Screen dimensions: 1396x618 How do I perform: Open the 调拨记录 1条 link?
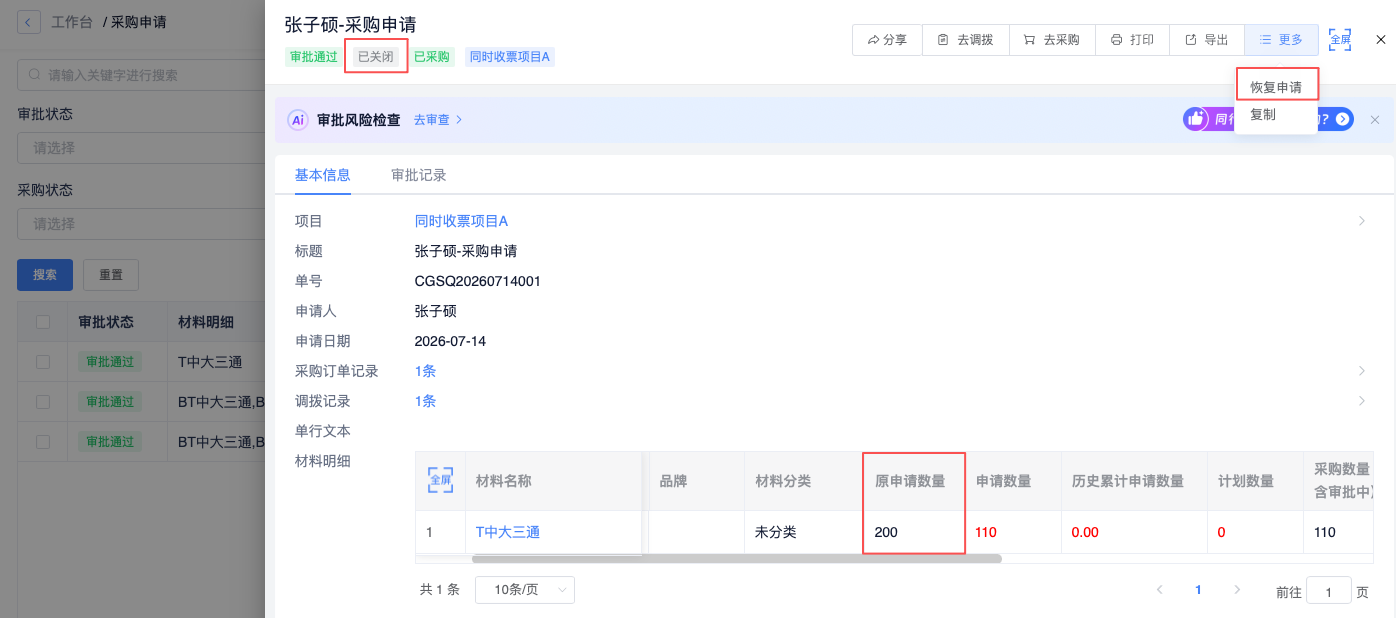coord(425,401)
